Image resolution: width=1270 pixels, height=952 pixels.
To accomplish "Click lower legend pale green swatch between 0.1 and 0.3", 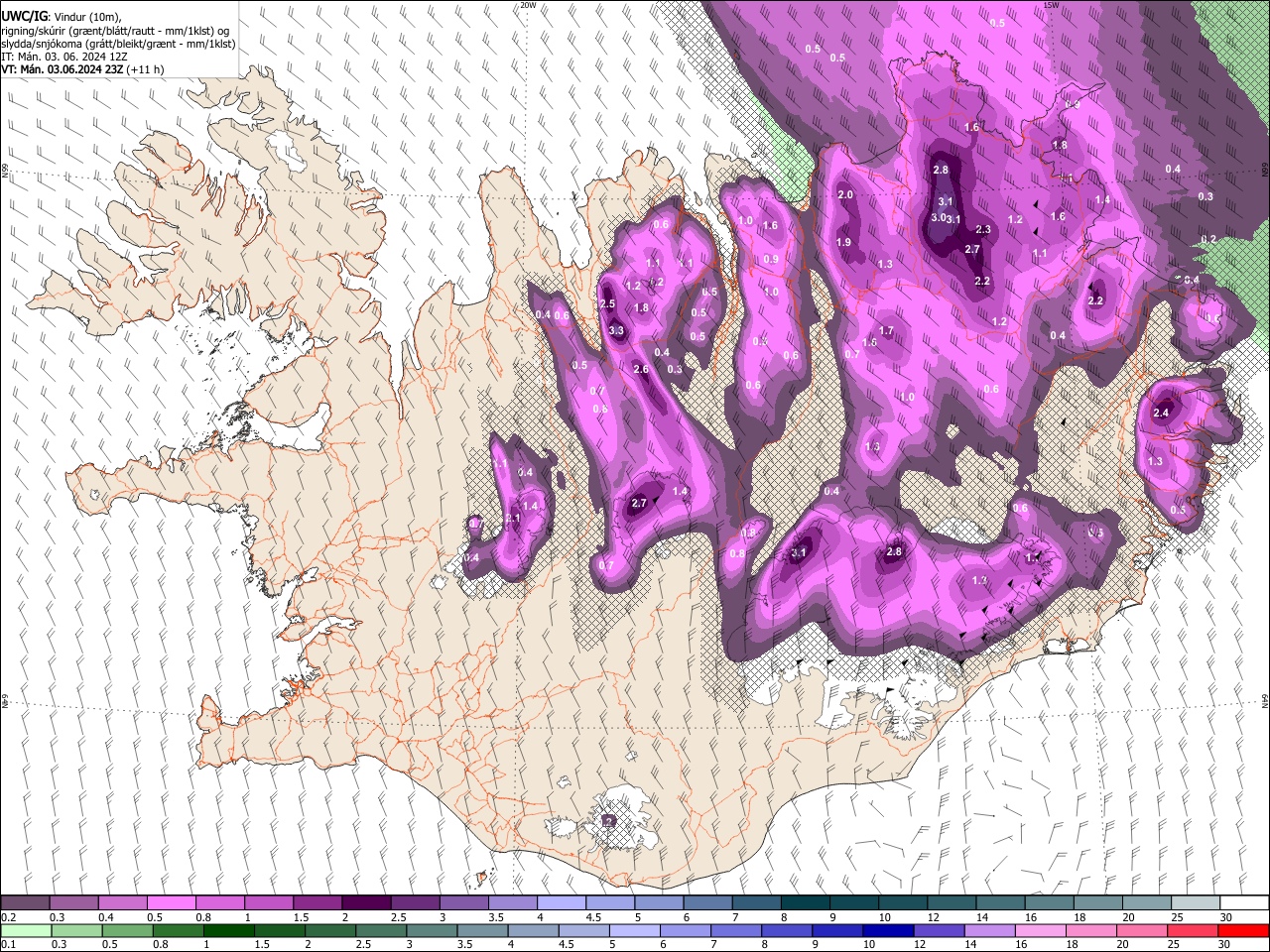I will pos(26,931).
